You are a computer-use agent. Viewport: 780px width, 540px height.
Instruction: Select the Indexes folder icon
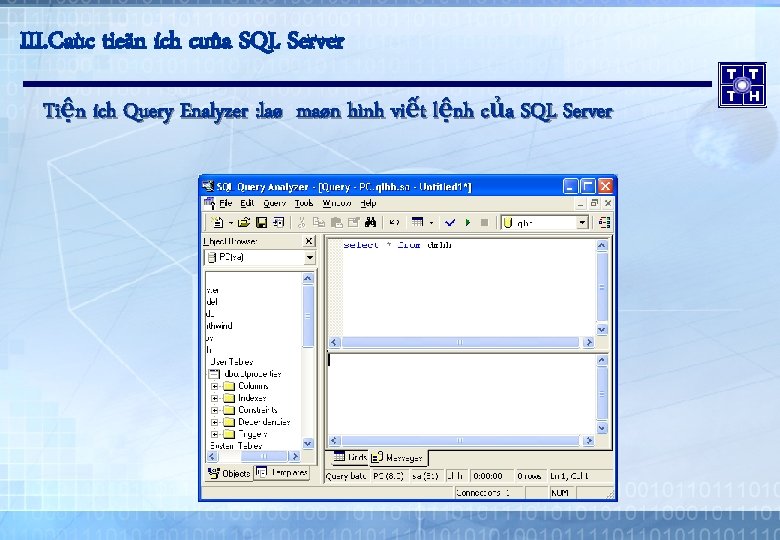[x=229, y=398]
